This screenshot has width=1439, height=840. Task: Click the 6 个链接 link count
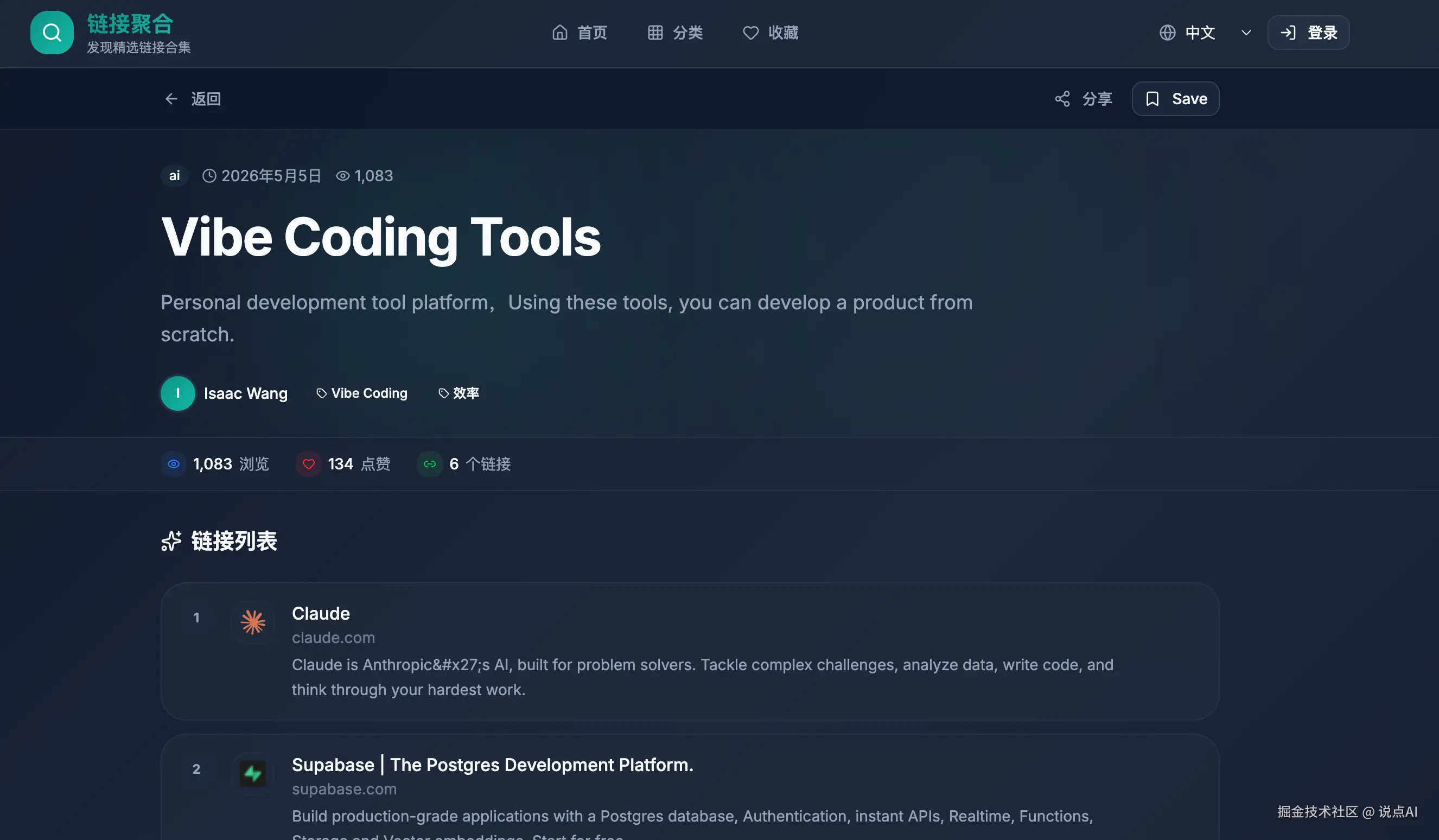(480, 464)
